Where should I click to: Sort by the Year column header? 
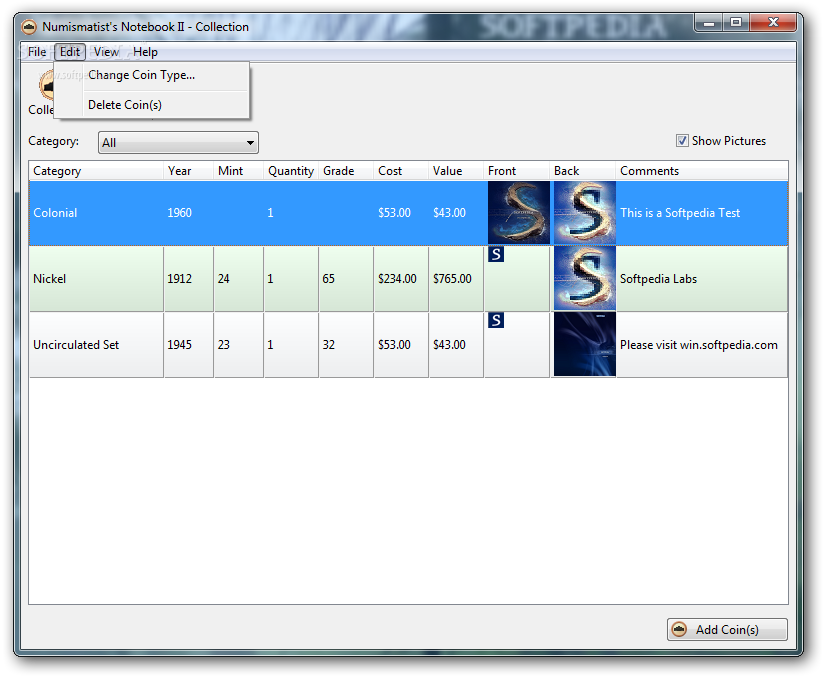tap(188, 171)
